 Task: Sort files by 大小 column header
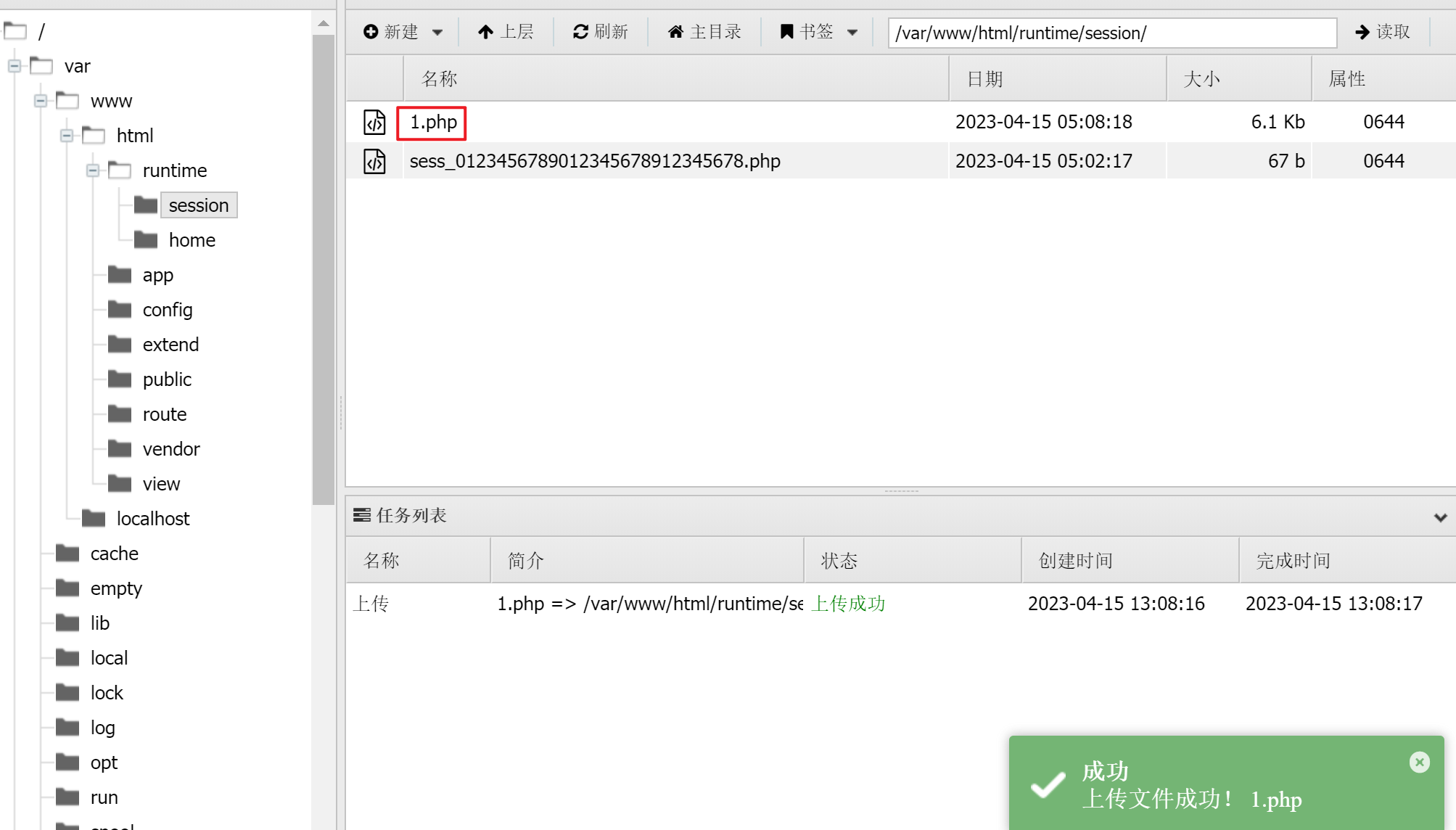point(1201,79)
